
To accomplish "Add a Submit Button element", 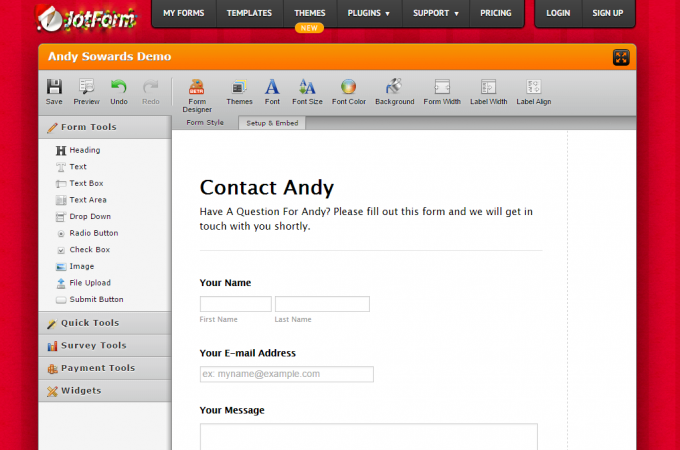I will coord(90,300).
